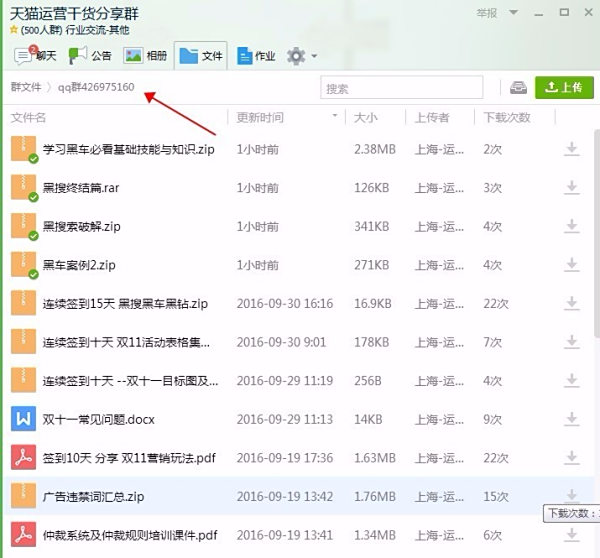This screenshot has width=600, height=558.
Task: Download the 双11活动表格集 file
Action: 572,342
